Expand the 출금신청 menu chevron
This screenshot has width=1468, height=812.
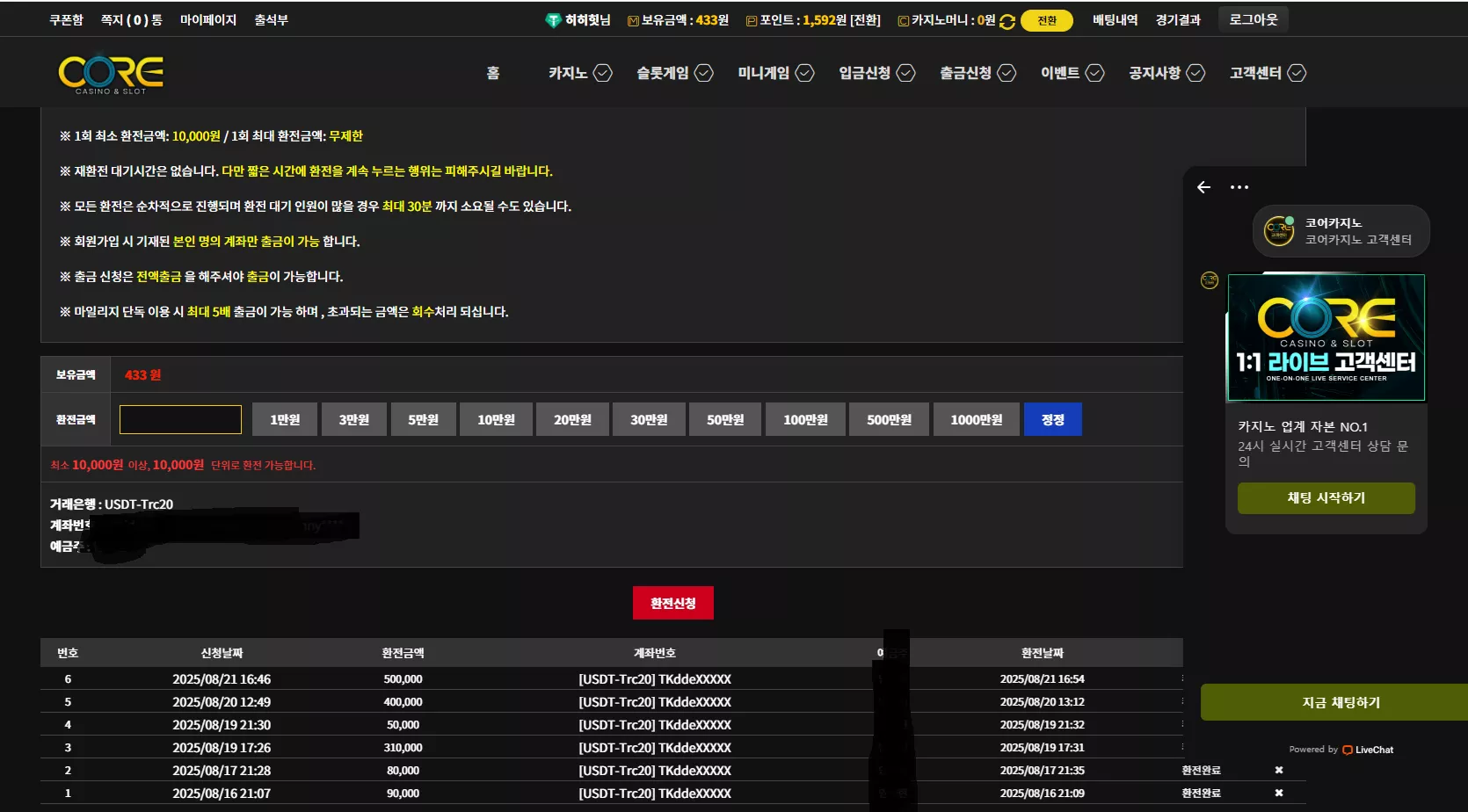coord(1007,73)
